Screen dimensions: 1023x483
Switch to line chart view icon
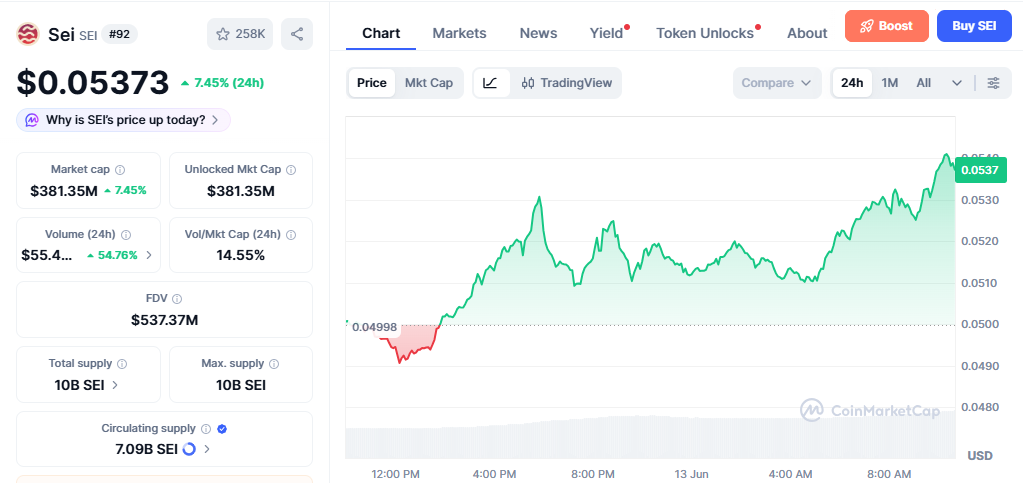(x=491, y=83)
